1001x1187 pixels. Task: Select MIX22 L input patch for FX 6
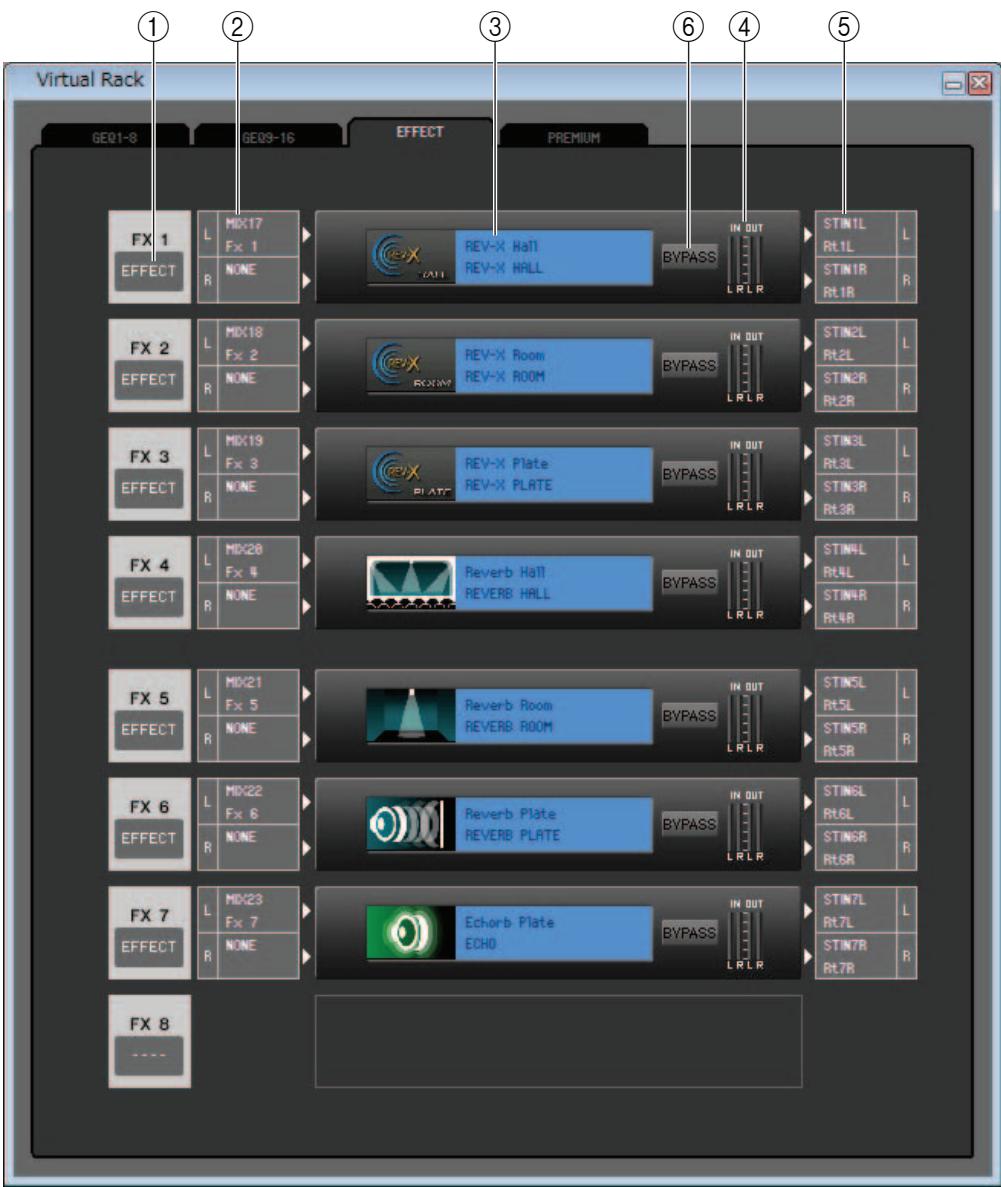pyautogui.click(x=258, y=802)
